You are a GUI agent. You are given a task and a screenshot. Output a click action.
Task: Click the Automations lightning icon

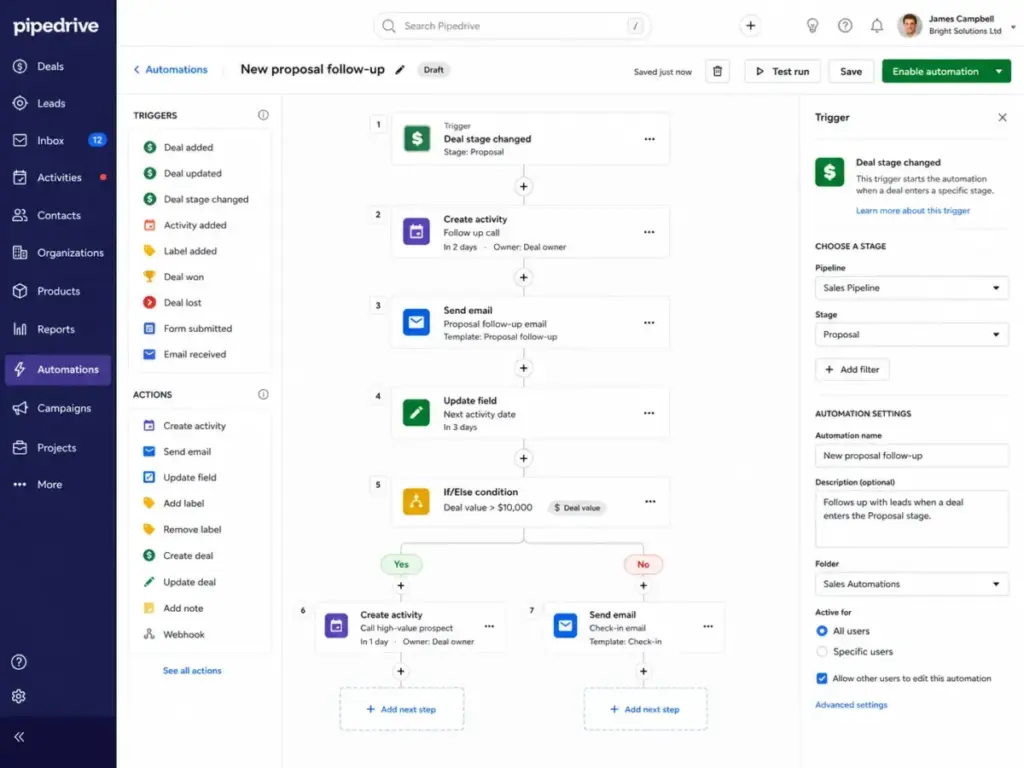coord(20,369)
